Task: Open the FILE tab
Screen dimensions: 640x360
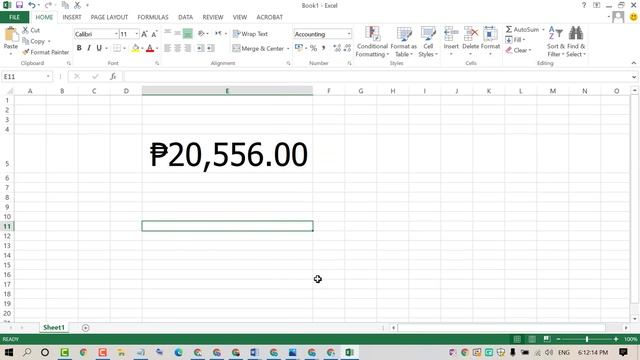Action: pos(14,17)
